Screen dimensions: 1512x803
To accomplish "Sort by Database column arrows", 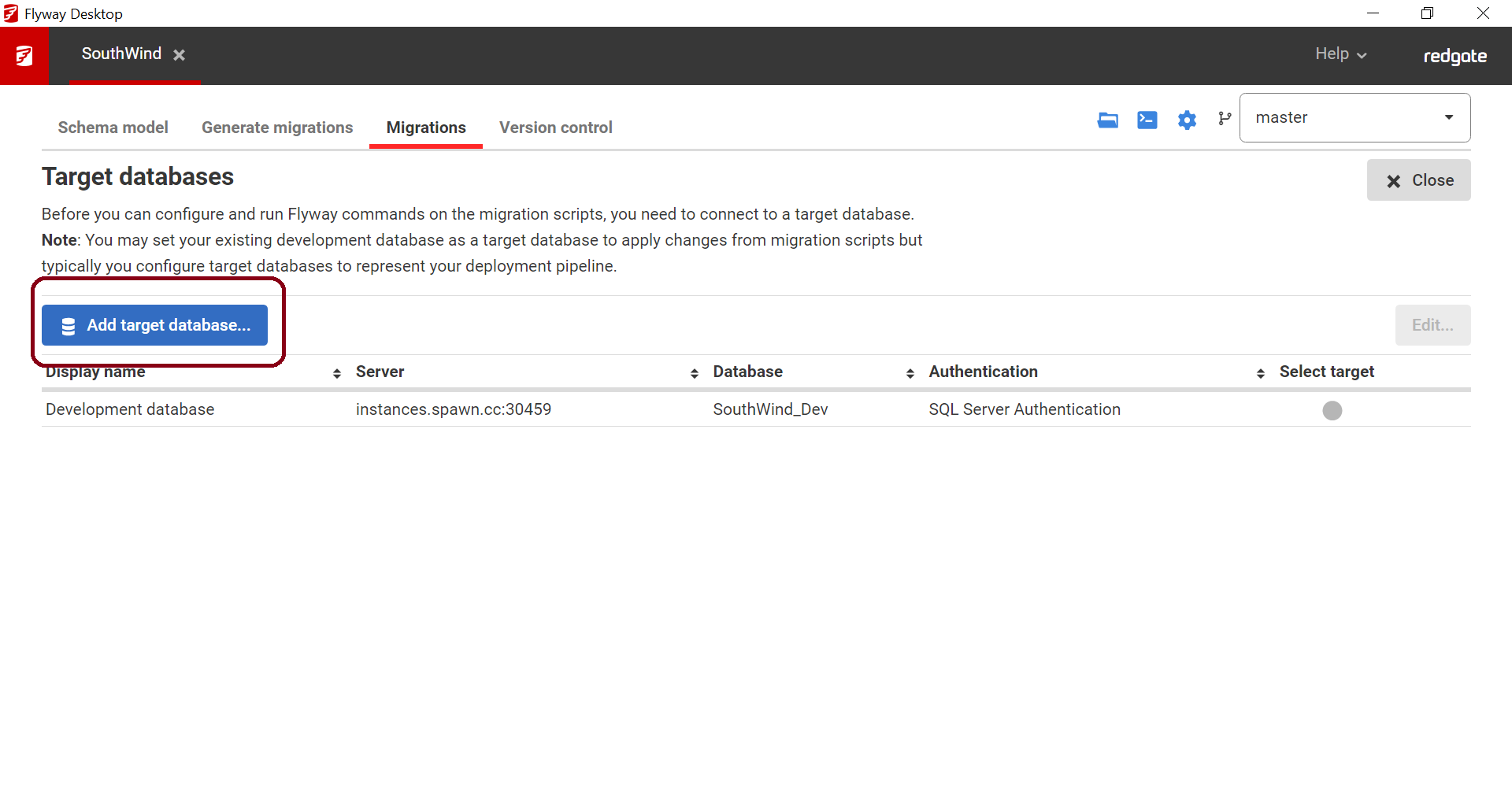I will click(x=910, y=373).
